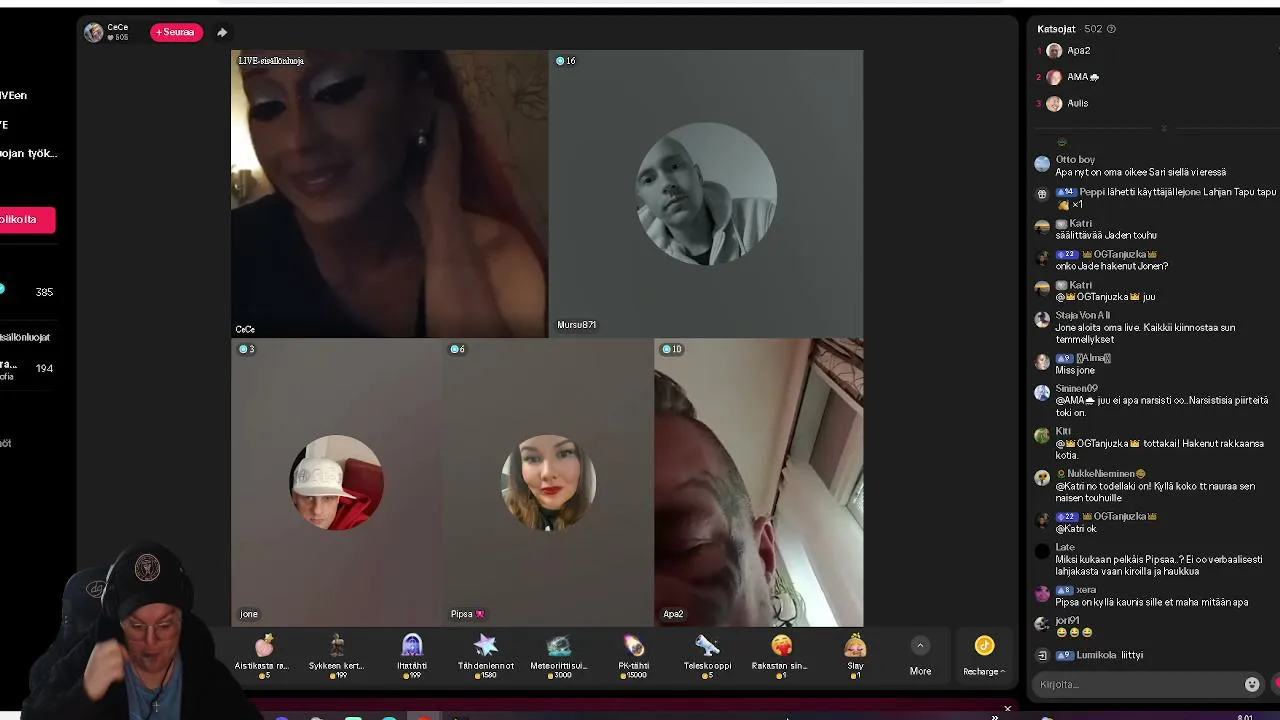Share the live stream via the arrow icon
The image size is (1280, 720).
(x=222, y=32)
